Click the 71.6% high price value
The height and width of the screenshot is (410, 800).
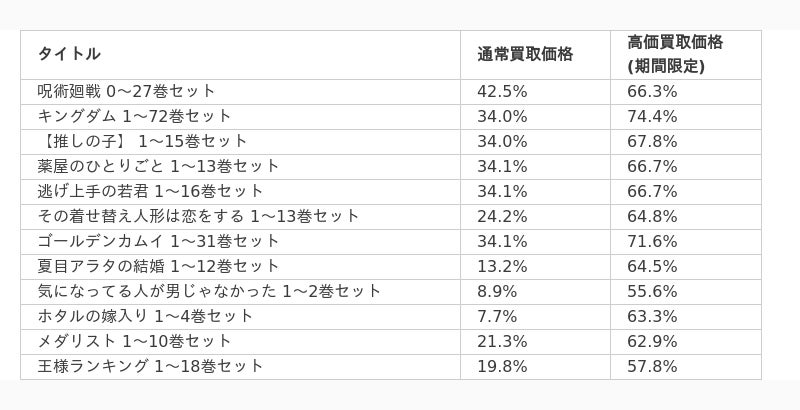coord(652,242)
